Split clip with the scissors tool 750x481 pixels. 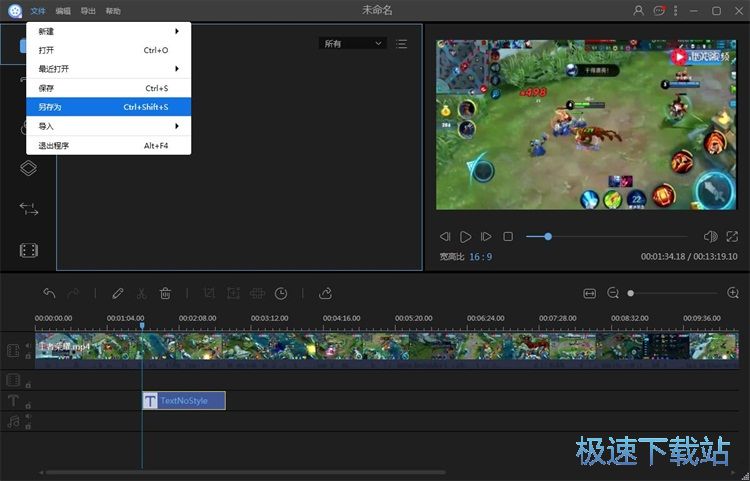click(142, 293)
